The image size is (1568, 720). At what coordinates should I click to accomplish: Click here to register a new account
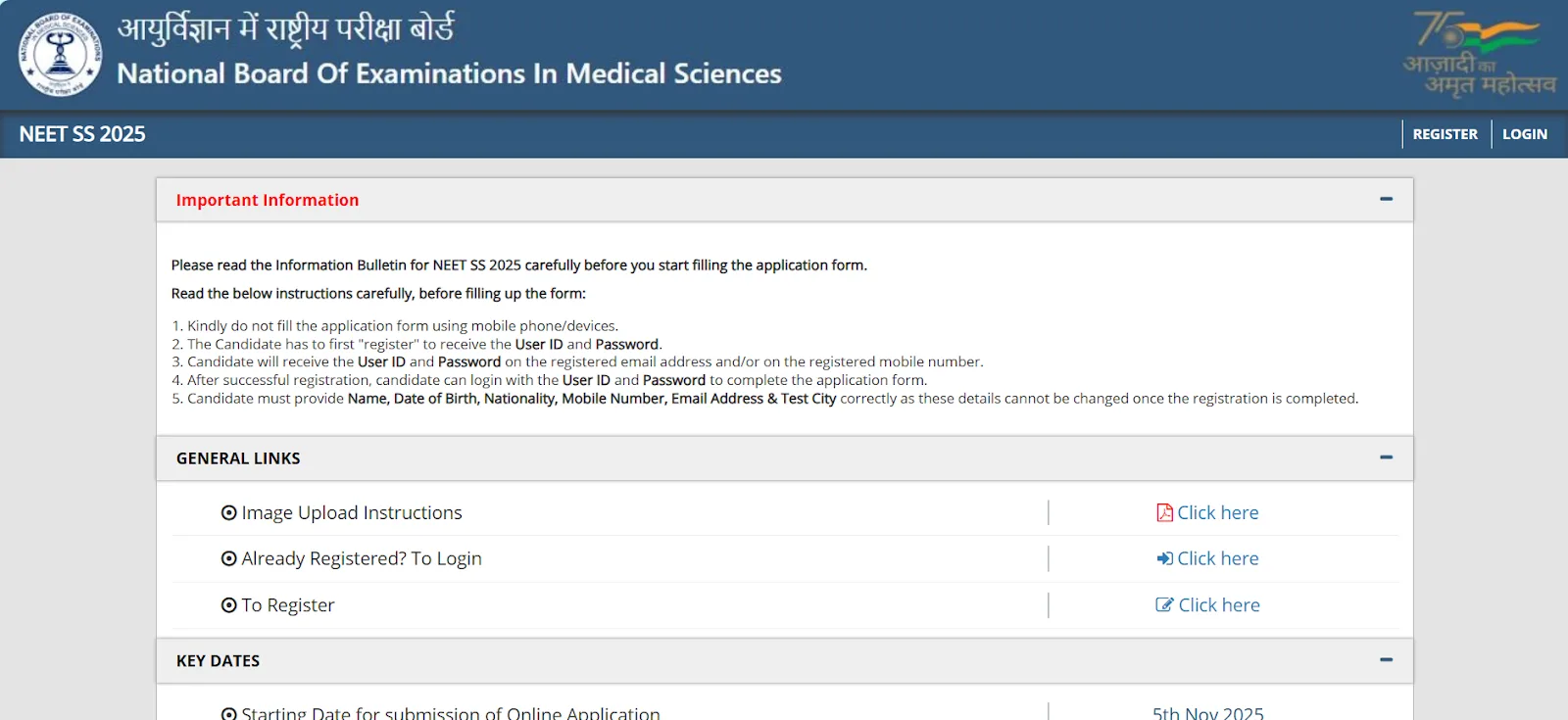tap(1218, 604)
